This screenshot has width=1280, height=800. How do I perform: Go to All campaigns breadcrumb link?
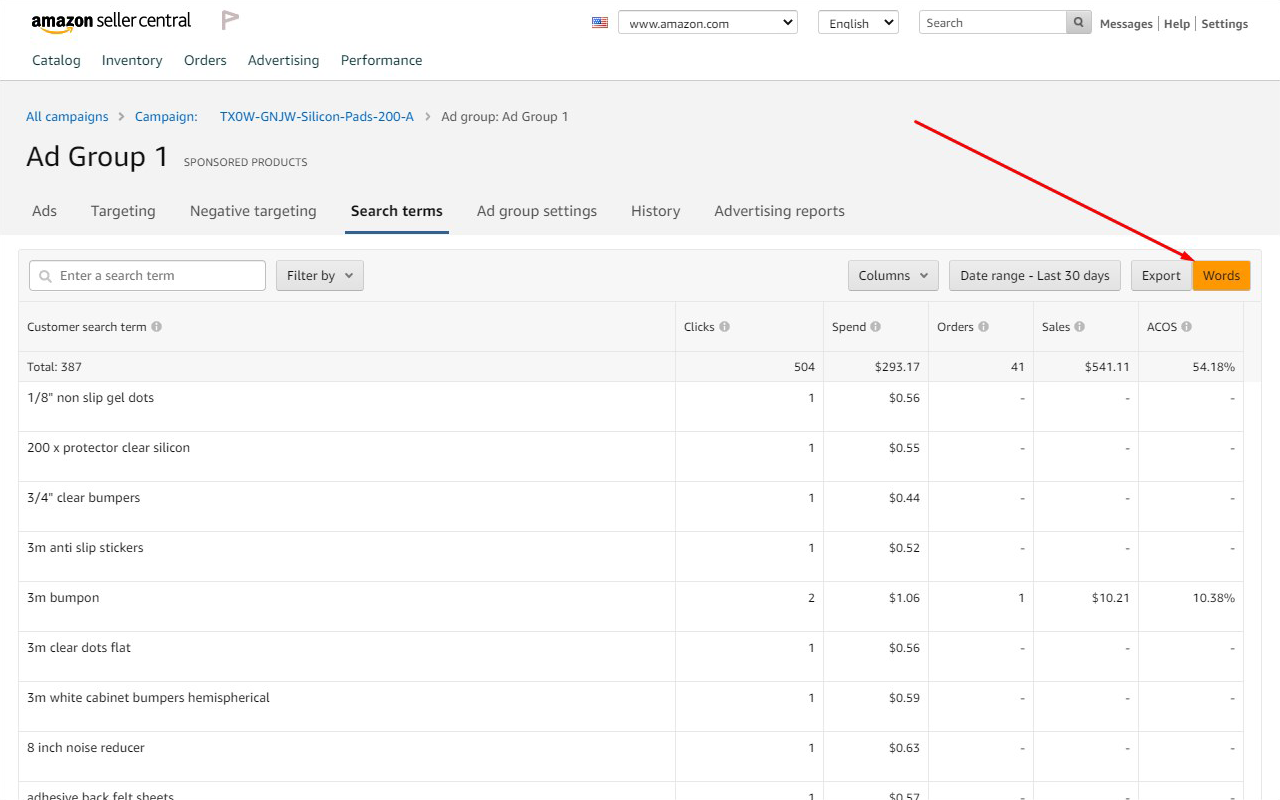pos(67,117)
